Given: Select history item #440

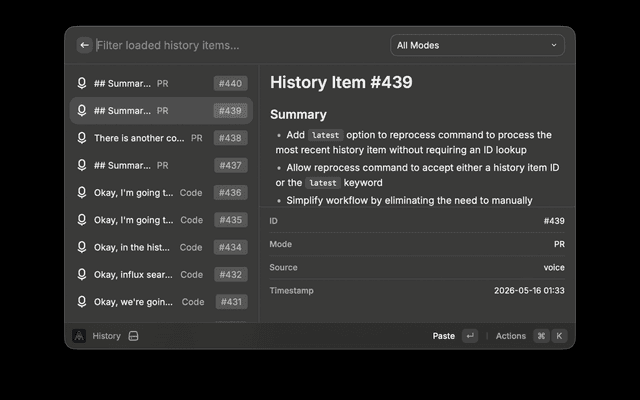Looking at the screenshot, I should tap(161, 84).
